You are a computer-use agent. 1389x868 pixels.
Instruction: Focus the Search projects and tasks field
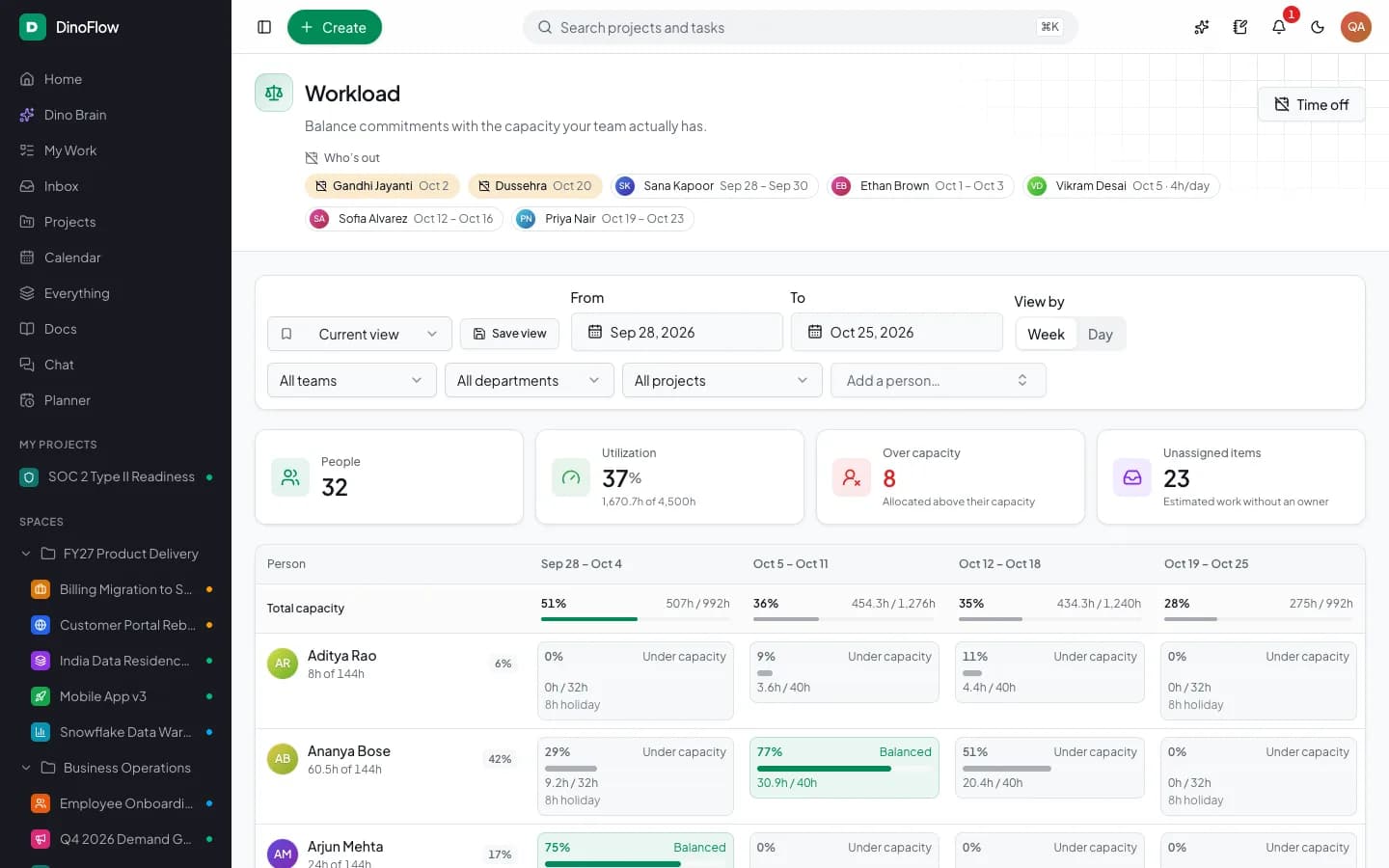pos(801,27)
